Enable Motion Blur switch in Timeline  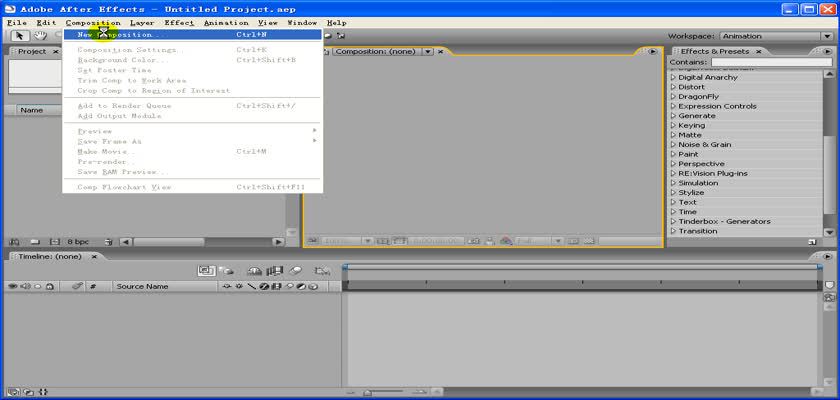[x=295, y=271]
